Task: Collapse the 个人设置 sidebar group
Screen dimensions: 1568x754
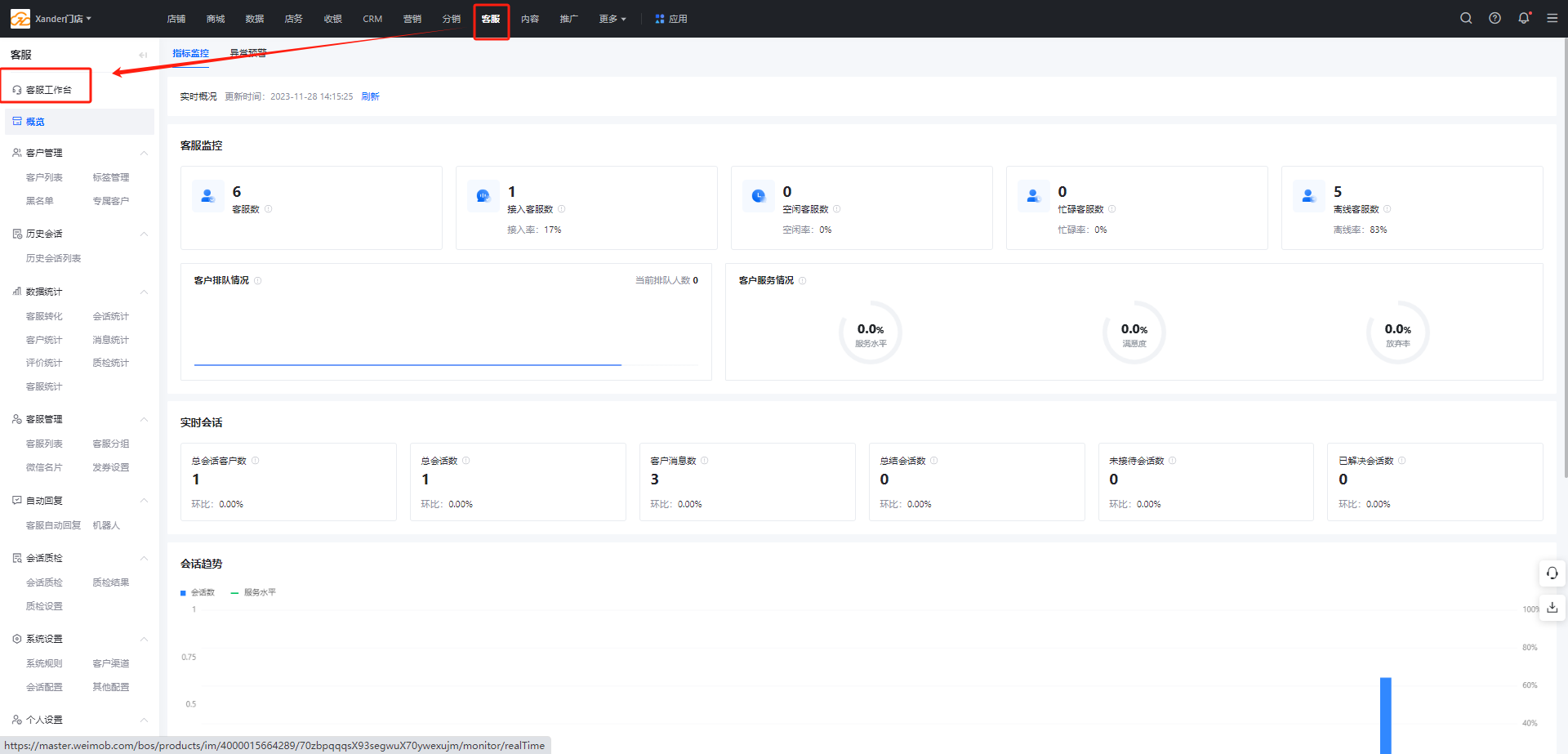Action: [x=144, y=720]
